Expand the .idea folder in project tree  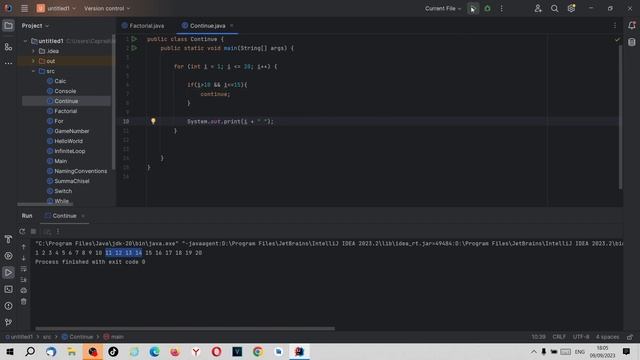33,51
